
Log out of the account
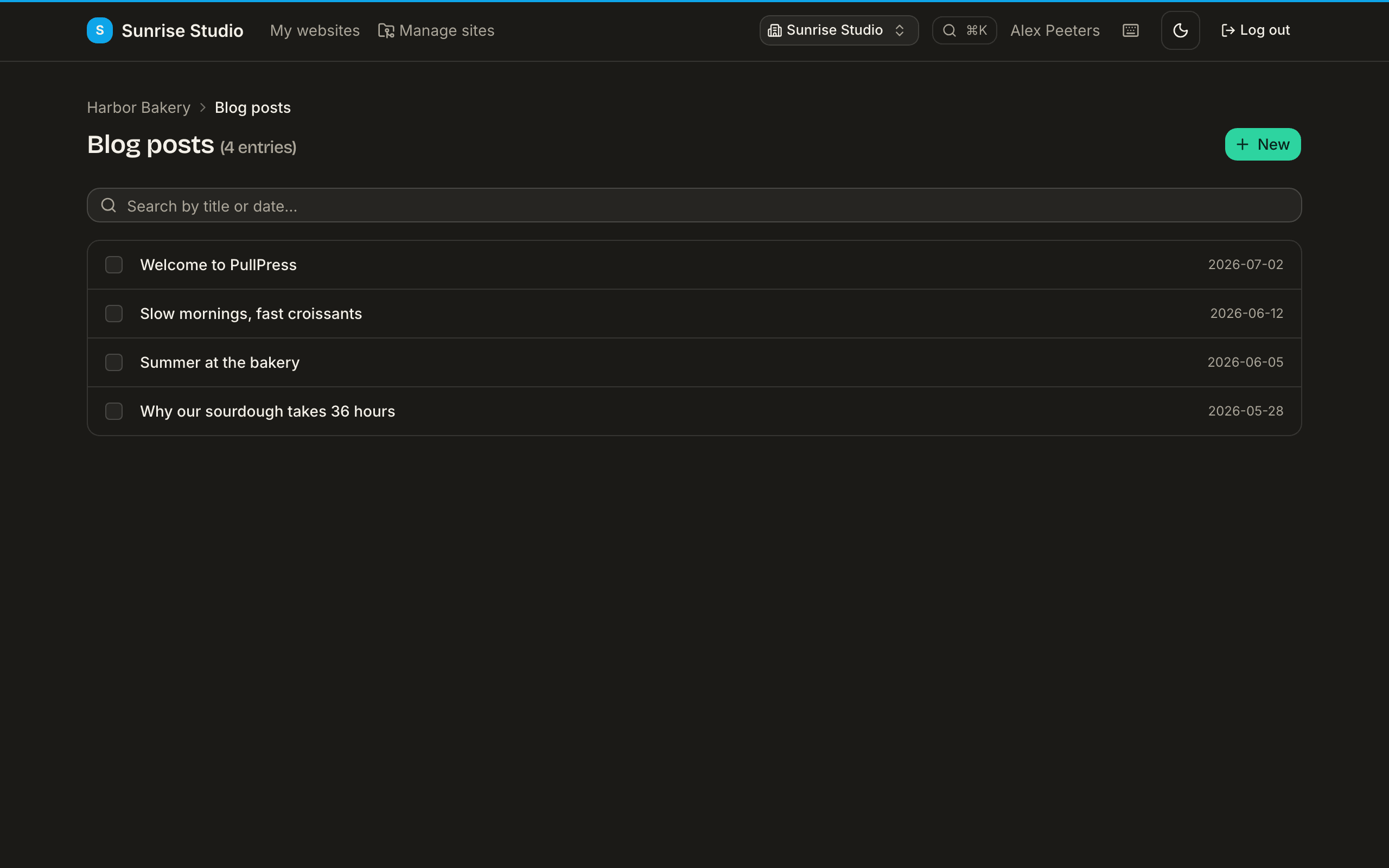coord(1256,30)
